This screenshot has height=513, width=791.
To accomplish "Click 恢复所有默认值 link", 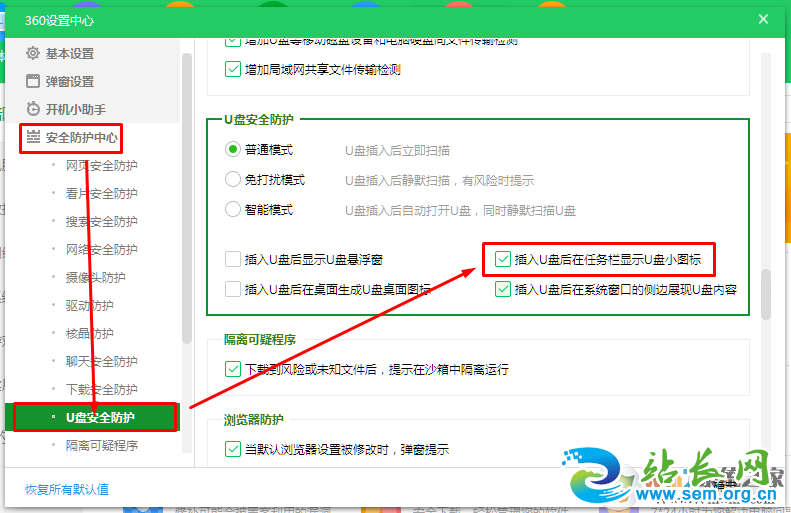I will point(67,489).
